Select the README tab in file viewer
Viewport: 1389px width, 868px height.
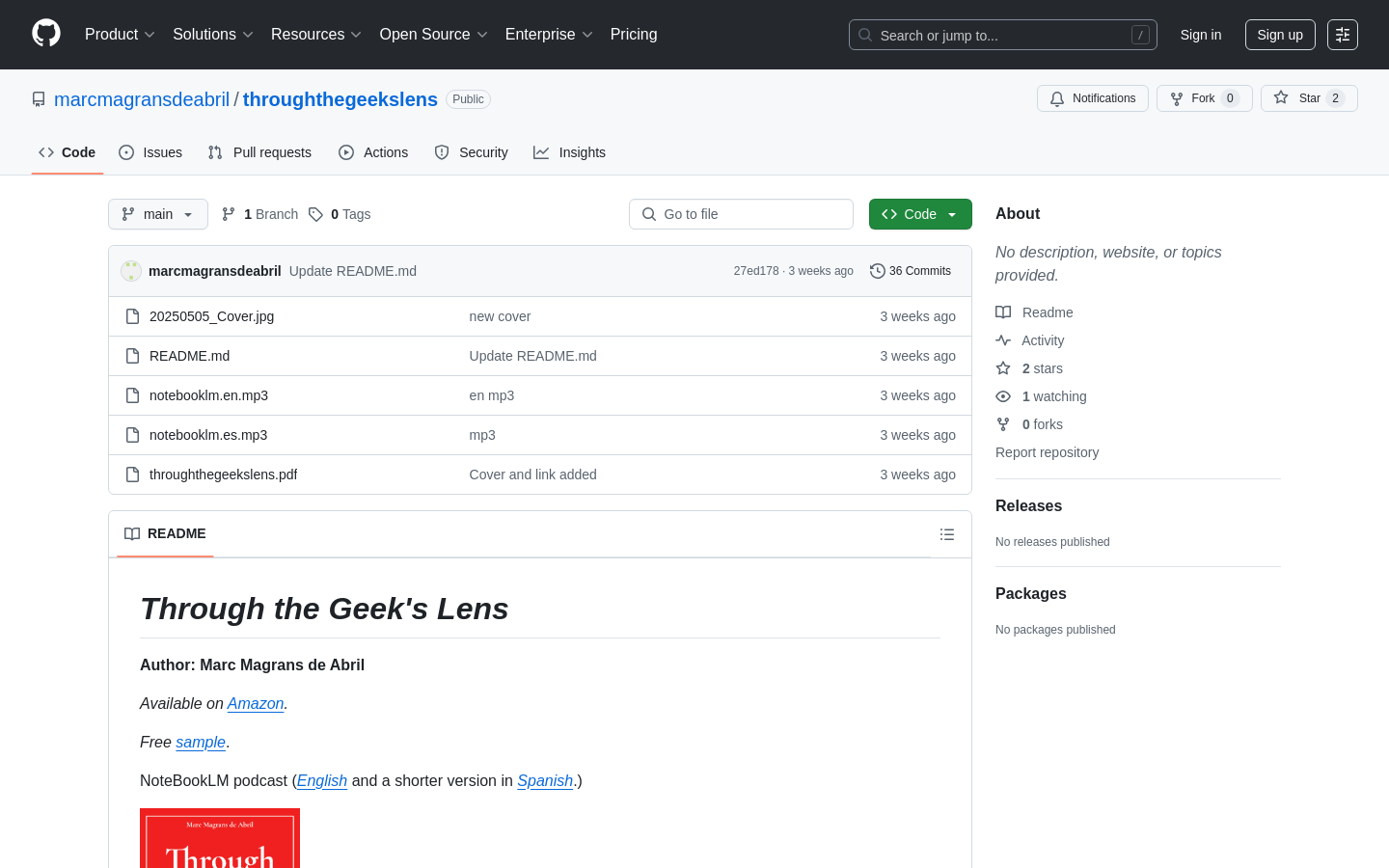tap(165, 534)
